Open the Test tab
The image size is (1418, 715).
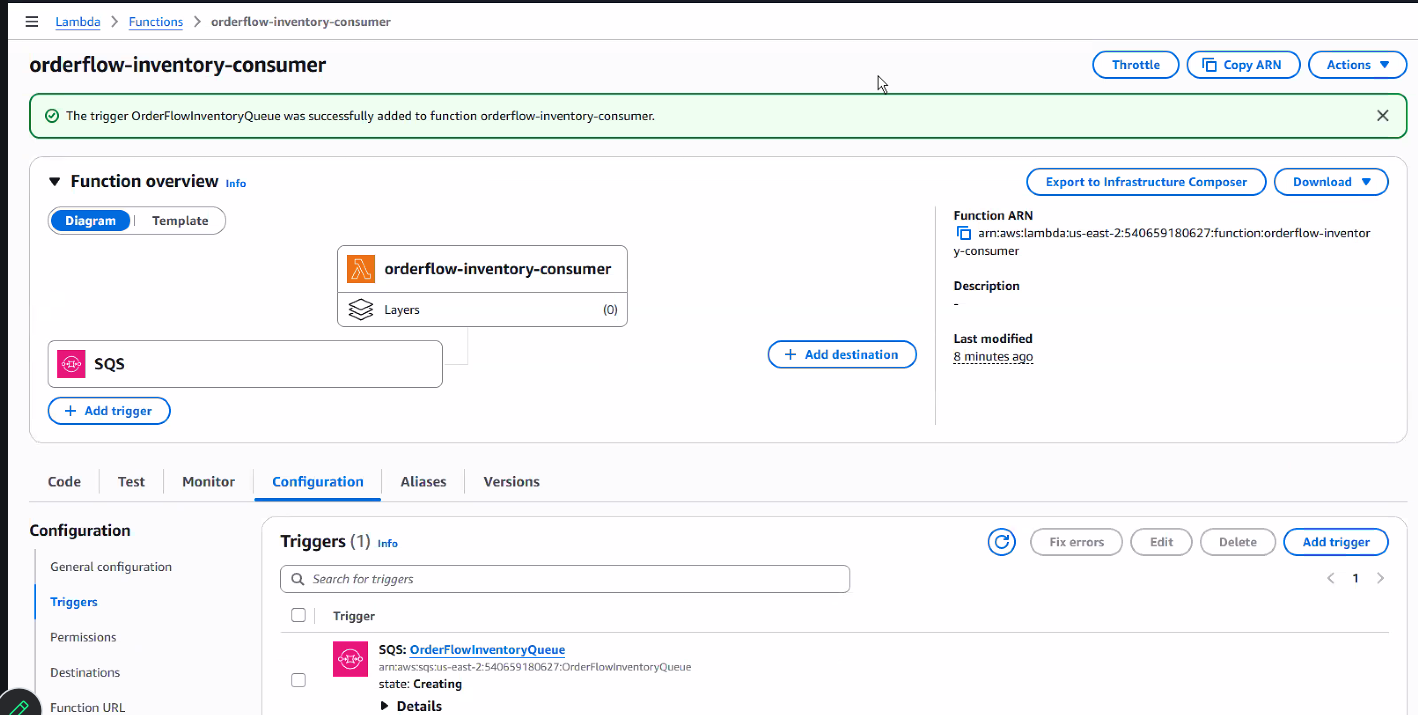tap(131, 482)
